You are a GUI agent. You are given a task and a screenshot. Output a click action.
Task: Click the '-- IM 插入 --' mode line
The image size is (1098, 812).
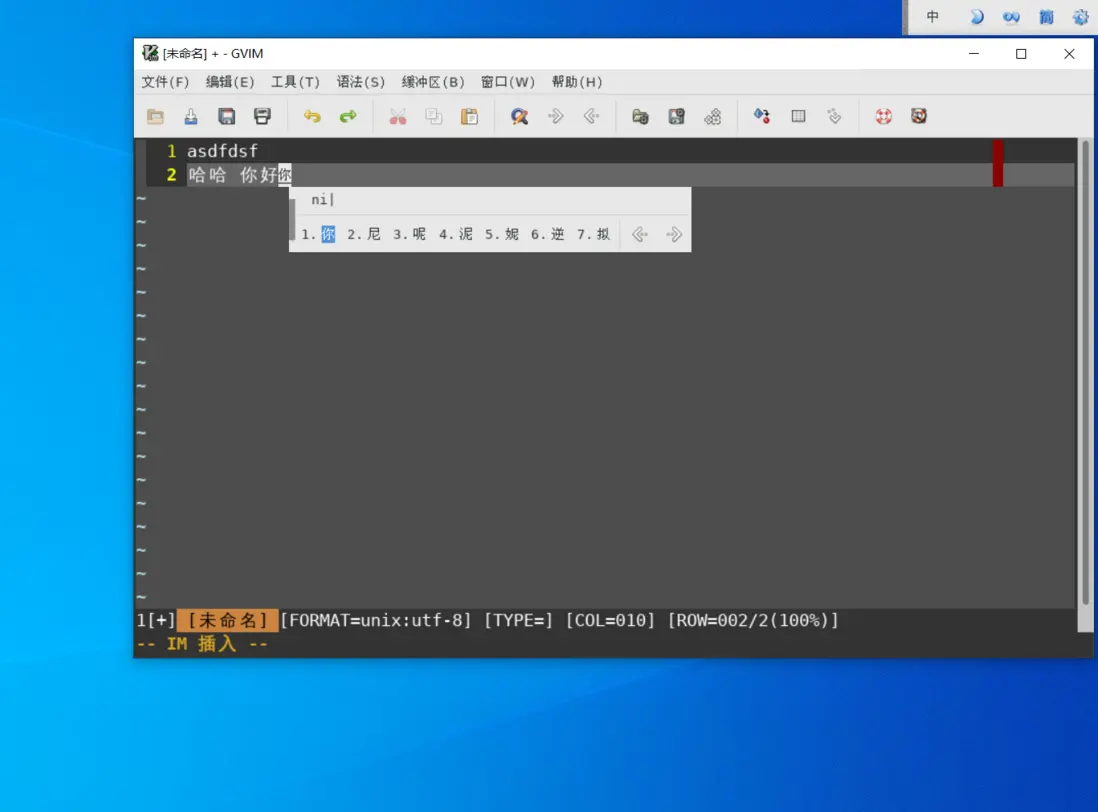coord(202,644)
